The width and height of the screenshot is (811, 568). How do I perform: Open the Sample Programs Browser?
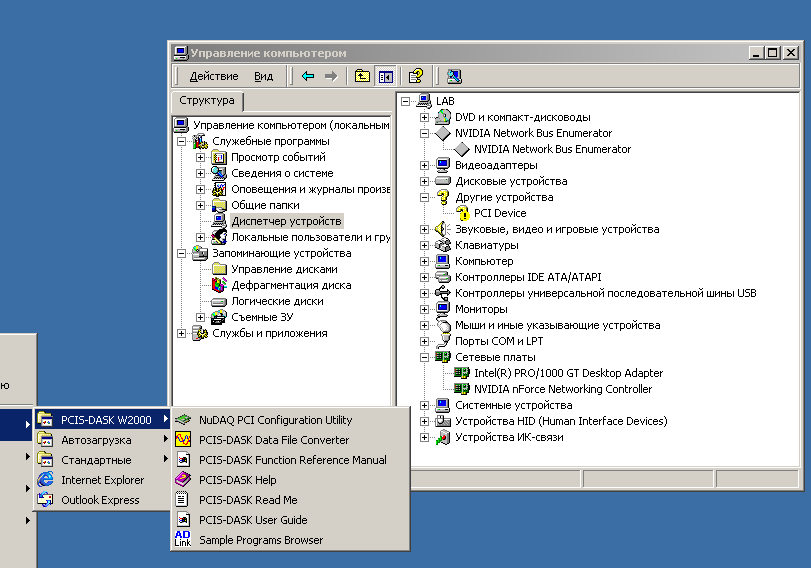pos(260,540)
